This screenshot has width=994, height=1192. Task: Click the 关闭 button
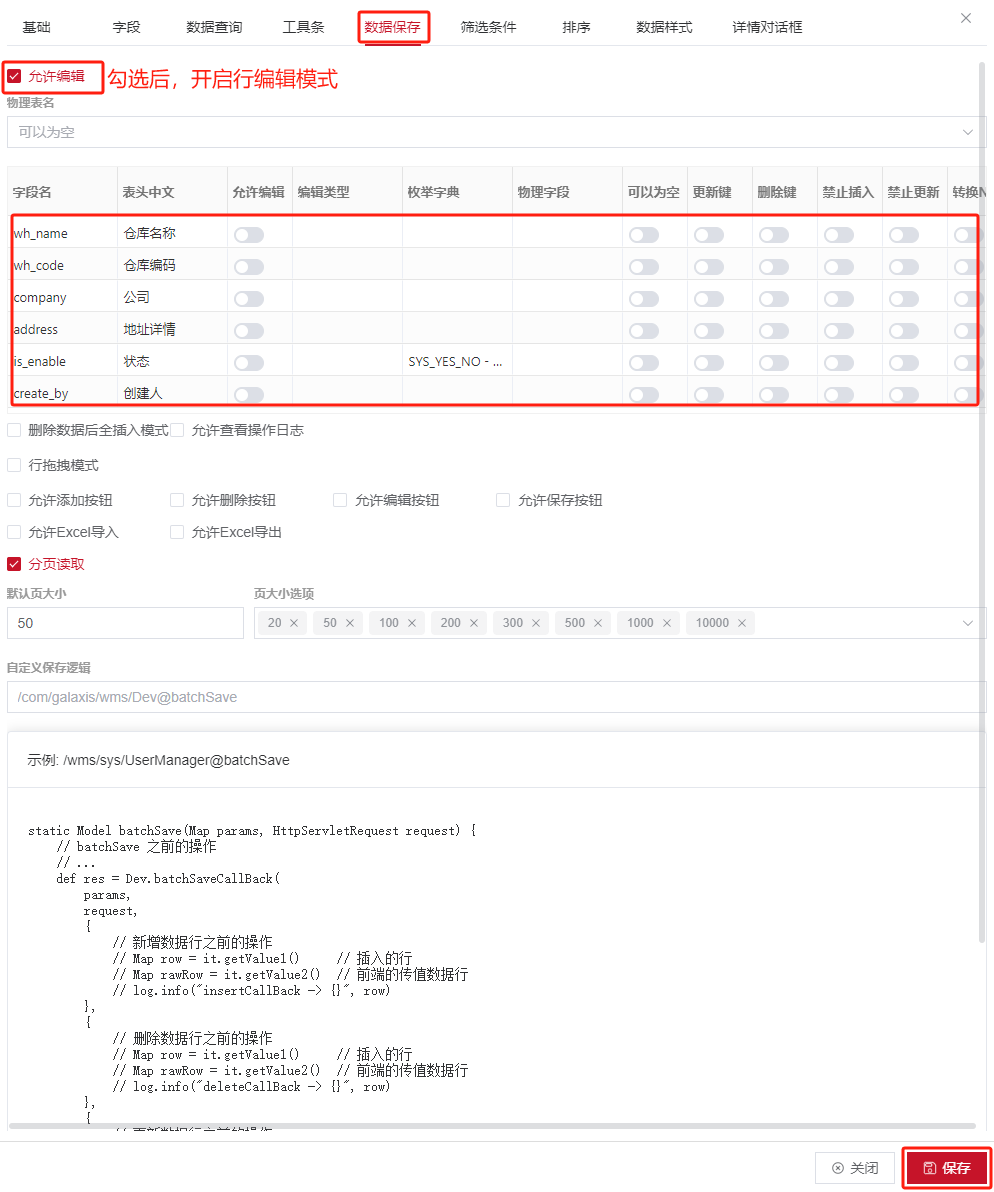click(x=855, y=1168)
